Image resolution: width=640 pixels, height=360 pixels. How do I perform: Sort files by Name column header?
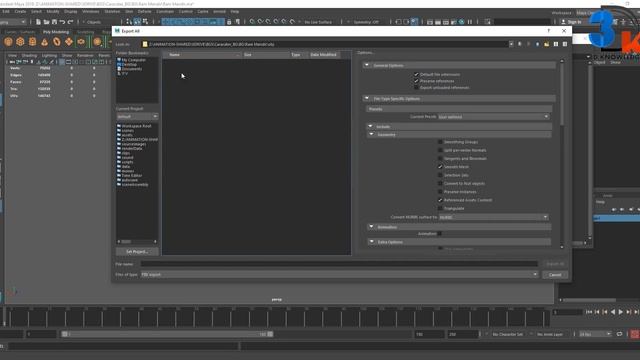pos(202,54)
